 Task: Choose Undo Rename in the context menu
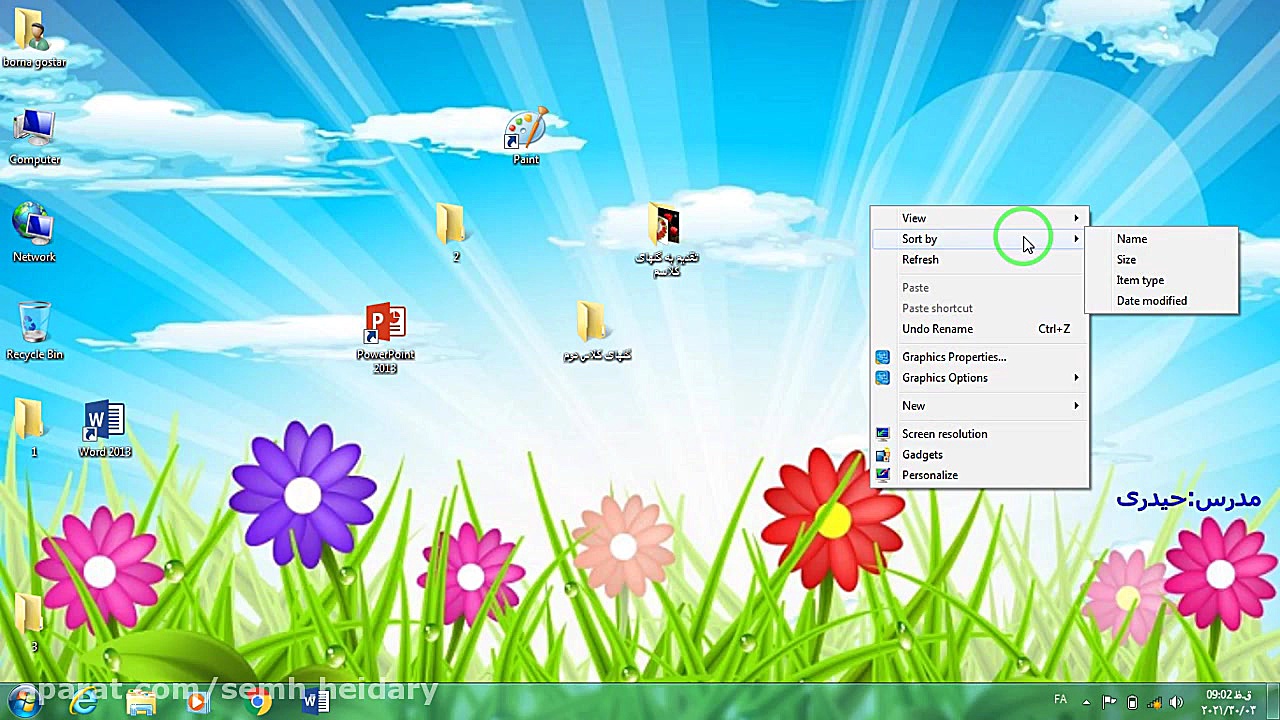pos(980,329)
